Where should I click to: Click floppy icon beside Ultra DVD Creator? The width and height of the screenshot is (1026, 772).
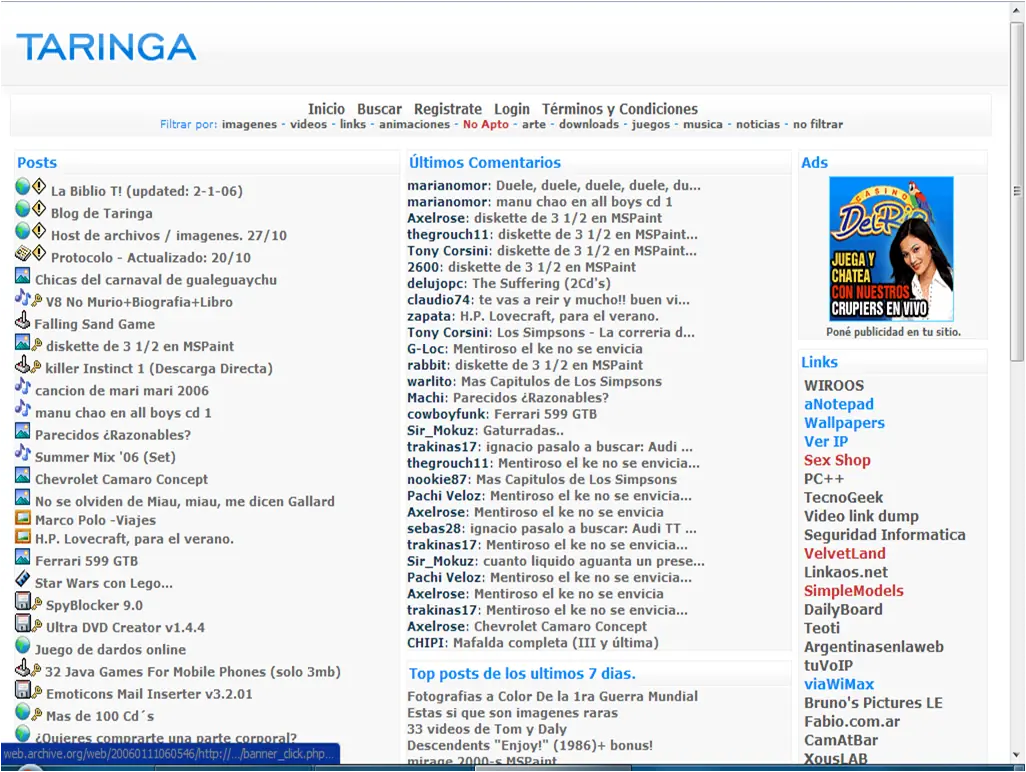23,624
